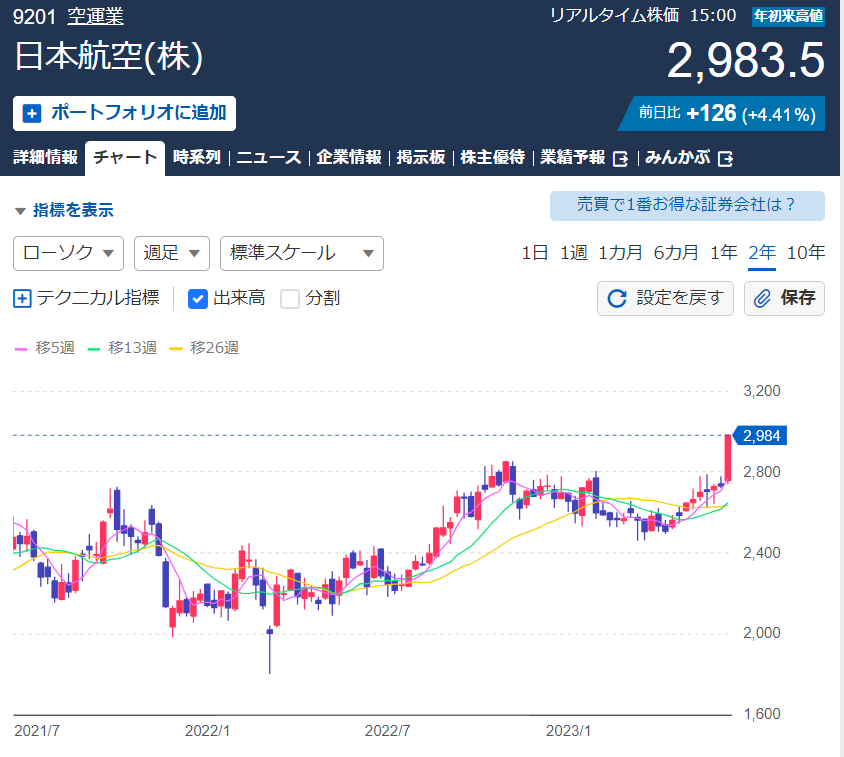This screenshot has height=757, width=844.
Task: Click the 日本航空(株) company name
Action: pos(109,57)
